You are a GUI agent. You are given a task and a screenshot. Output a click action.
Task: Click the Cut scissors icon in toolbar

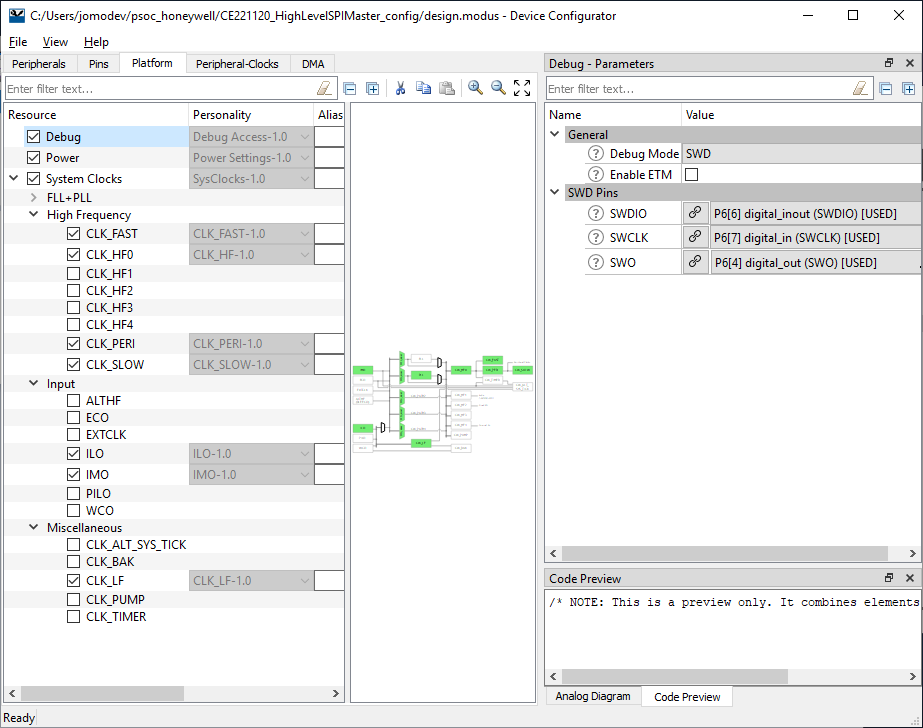400,88
